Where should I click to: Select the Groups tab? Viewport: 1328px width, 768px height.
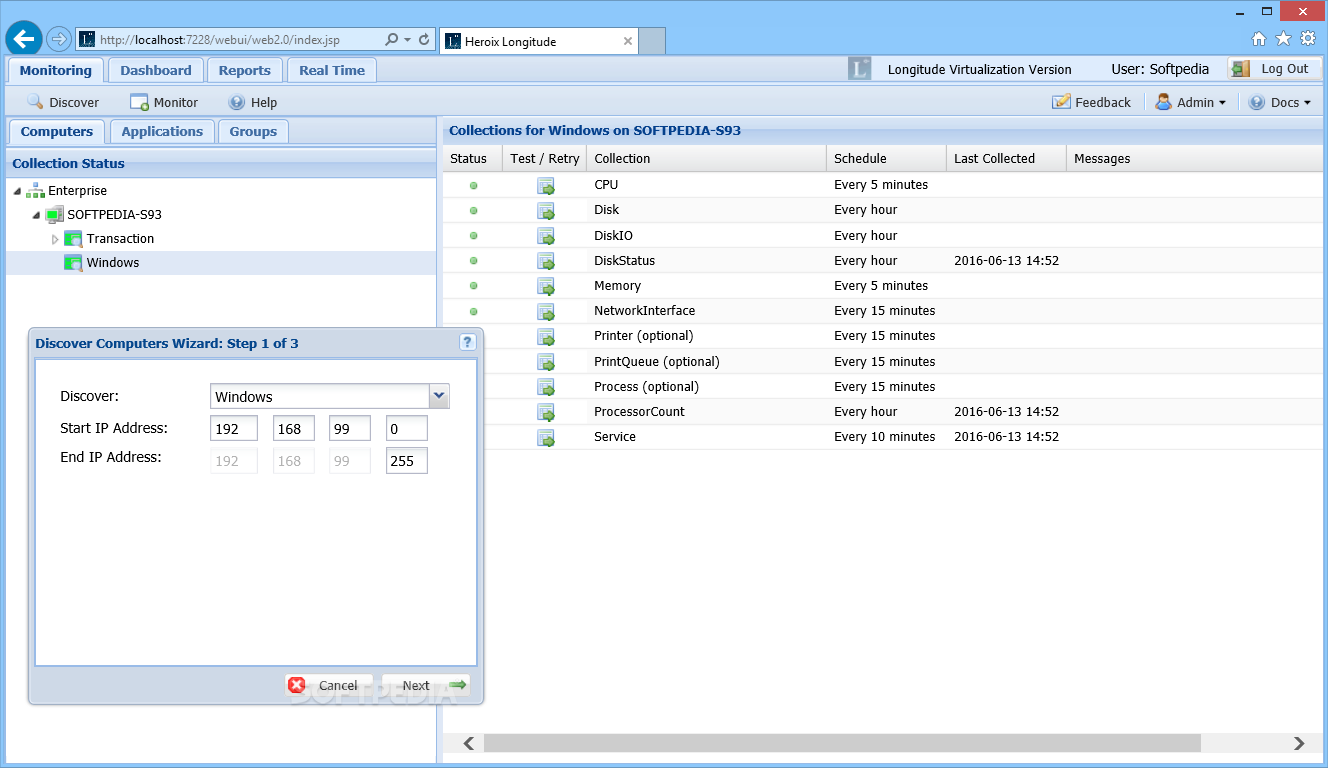[253, 131]
